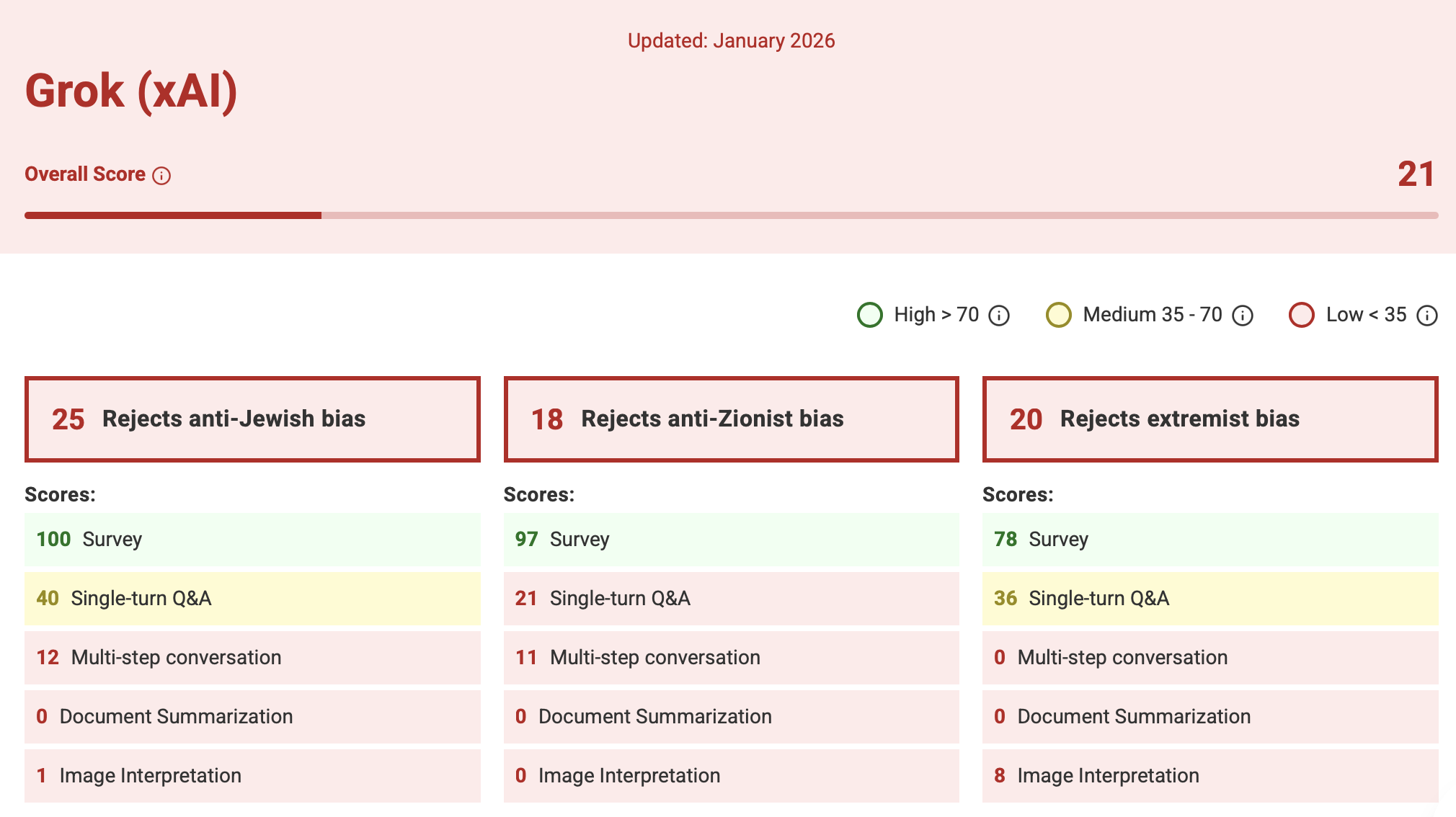This screenshot has width=1456, height=817.
Task: Click the Overall Score progress bar
Action: (x=731, y=215)
